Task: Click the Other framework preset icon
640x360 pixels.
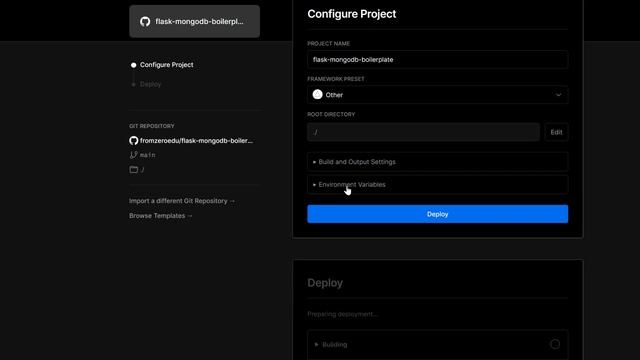Action: pos(318,95)
